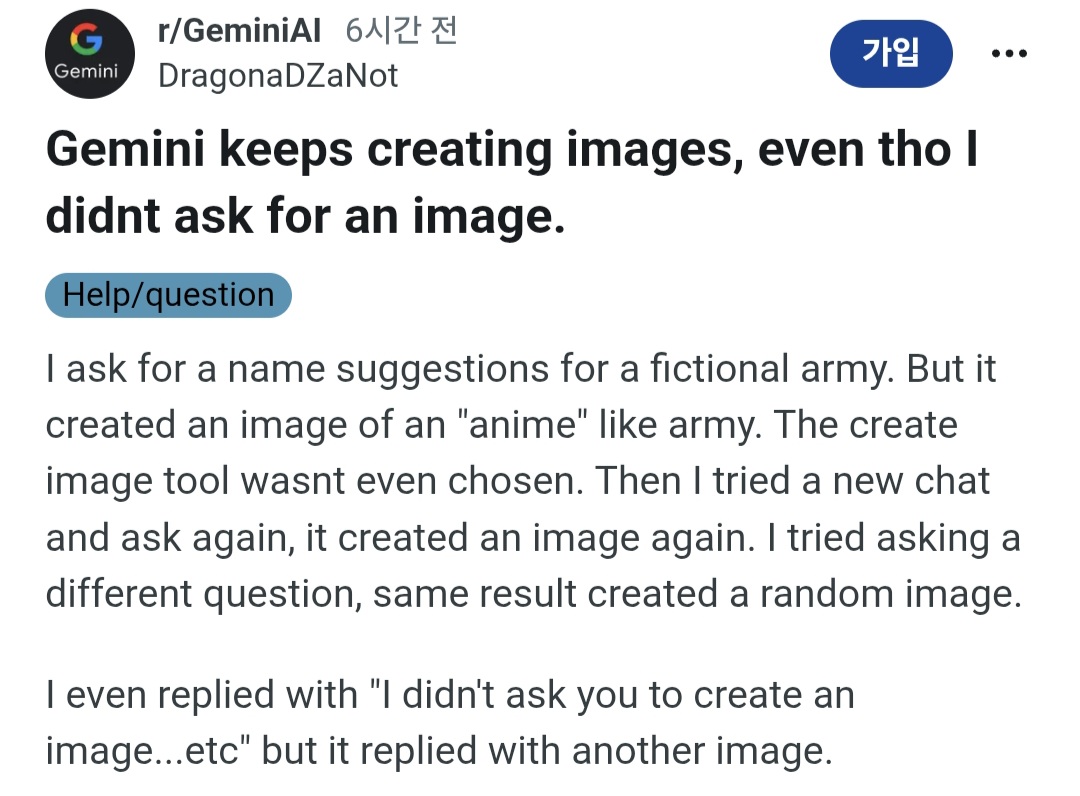Click the 6시간 전 post timestamp
Screen dimensions: 1080x796
click(x=400, y=31)
